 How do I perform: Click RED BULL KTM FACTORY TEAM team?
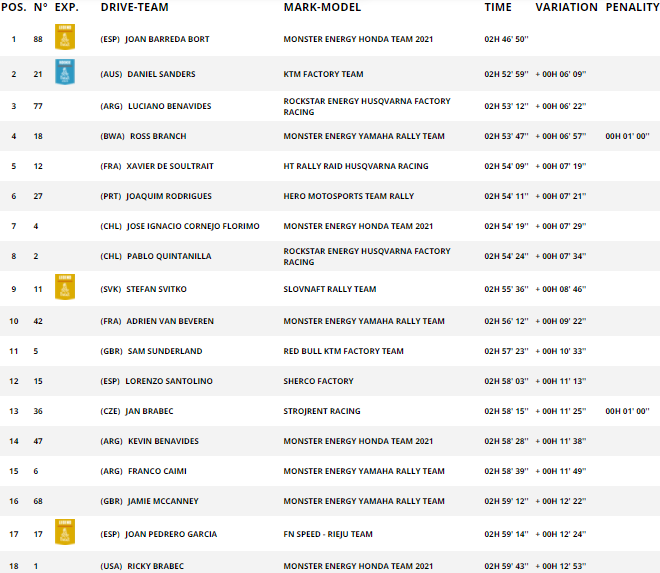343,351
